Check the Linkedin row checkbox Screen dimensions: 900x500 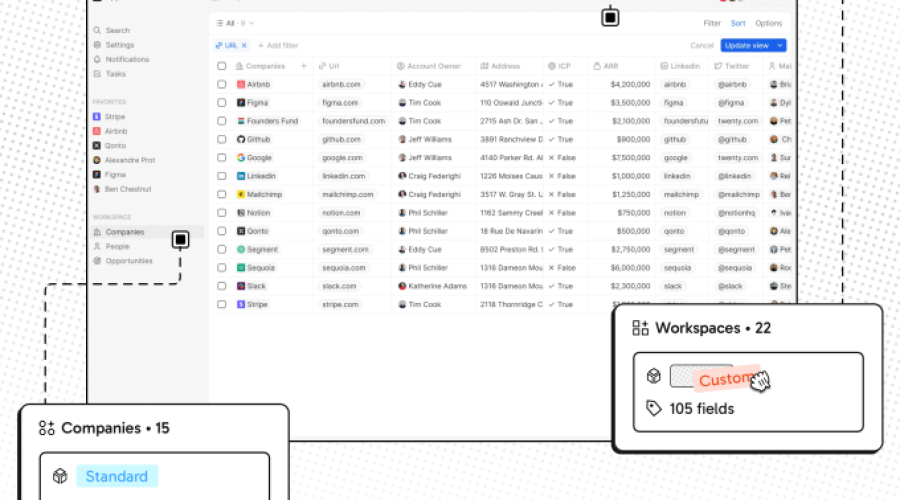222,176
